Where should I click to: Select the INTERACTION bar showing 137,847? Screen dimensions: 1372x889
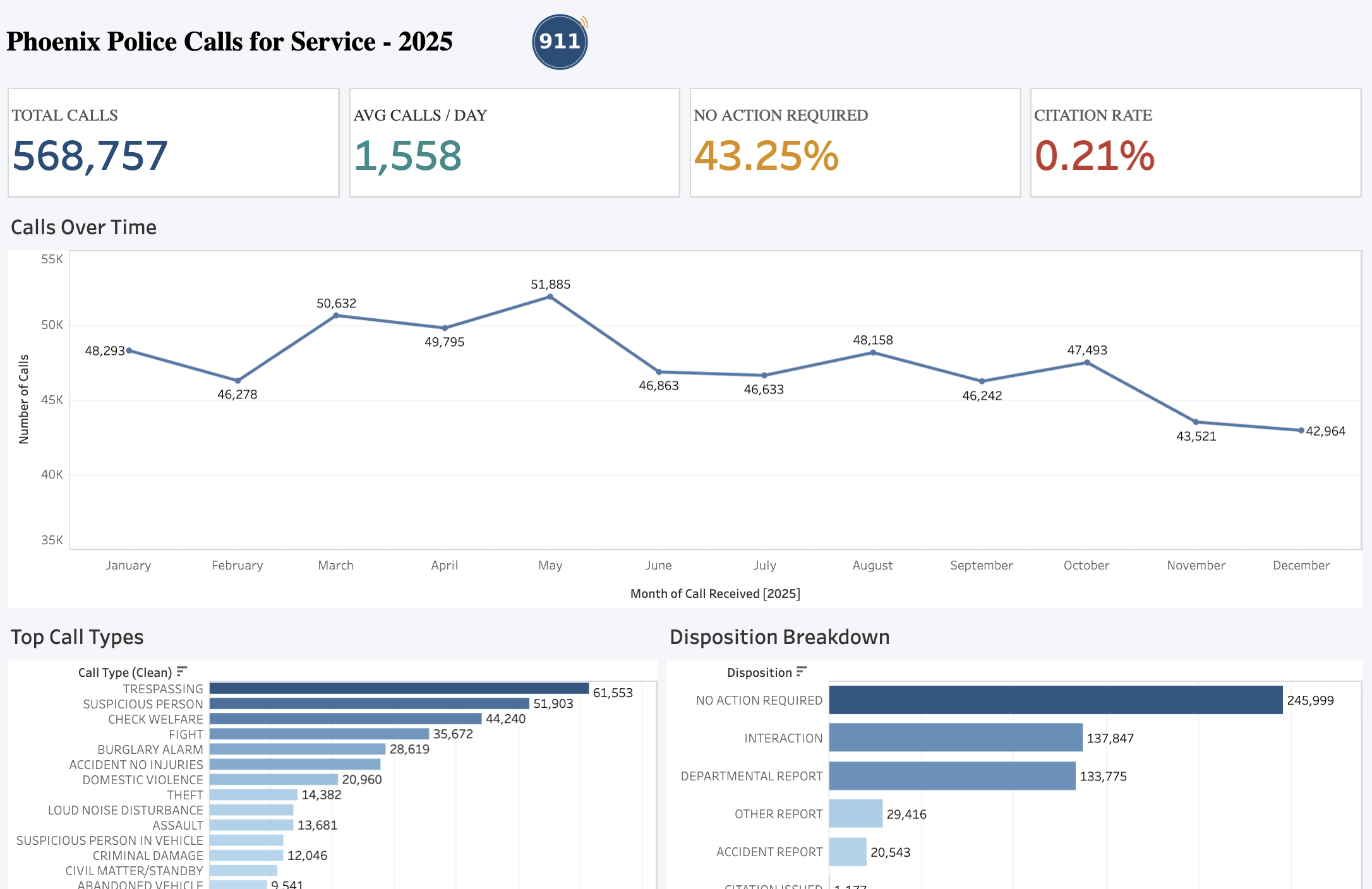956,737
